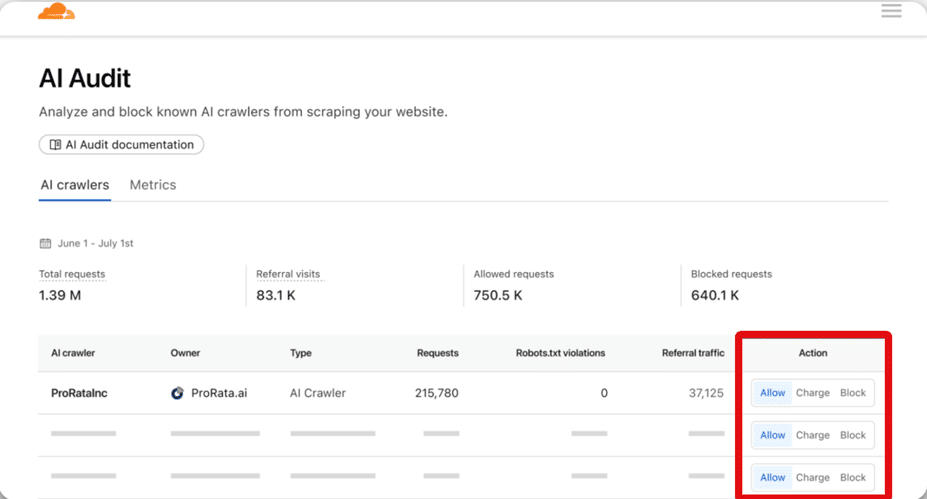Image resolution: width=927 pixels, height=499 pixels.
Task: Click the ProRataInc crawler name
Action: click(x=79, y=393)
